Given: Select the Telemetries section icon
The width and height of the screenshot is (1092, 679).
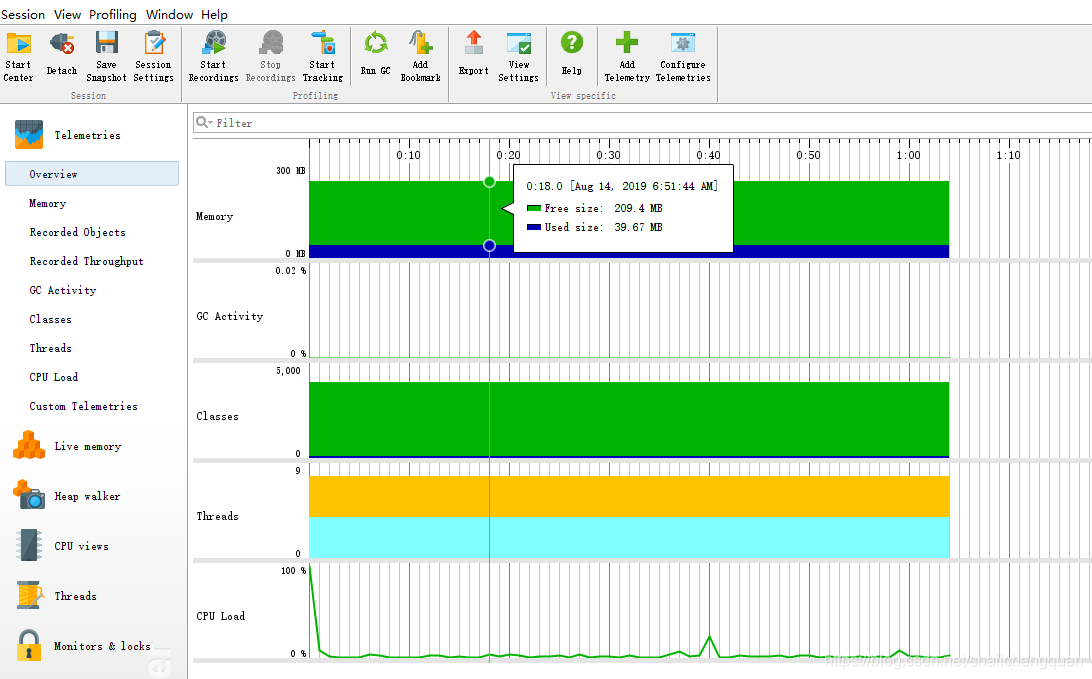Looking at the screenshot, I should pos(29,134).
